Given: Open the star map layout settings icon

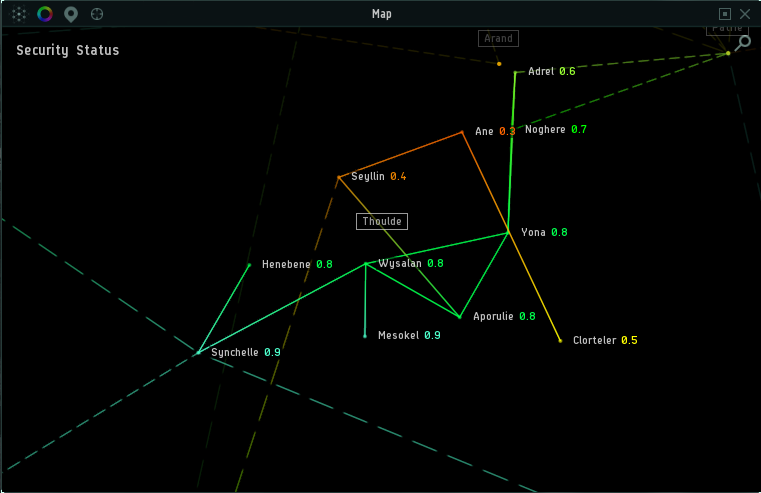Looking at the screenshot, I should 19,14.
